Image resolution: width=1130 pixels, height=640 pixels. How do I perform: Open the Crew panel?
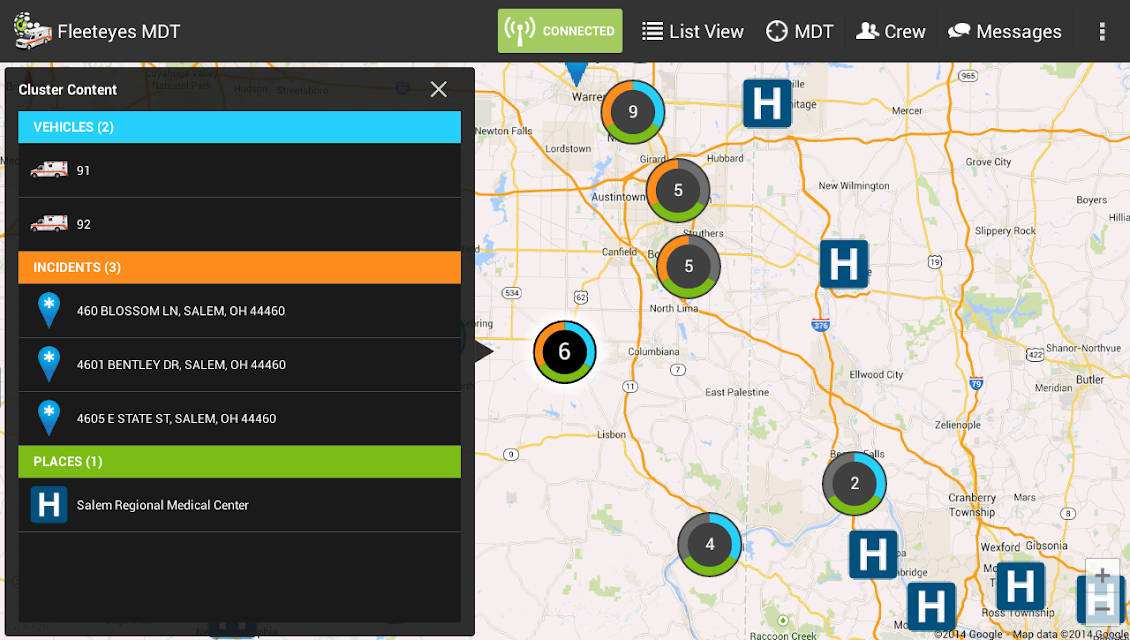pos(891,32)
